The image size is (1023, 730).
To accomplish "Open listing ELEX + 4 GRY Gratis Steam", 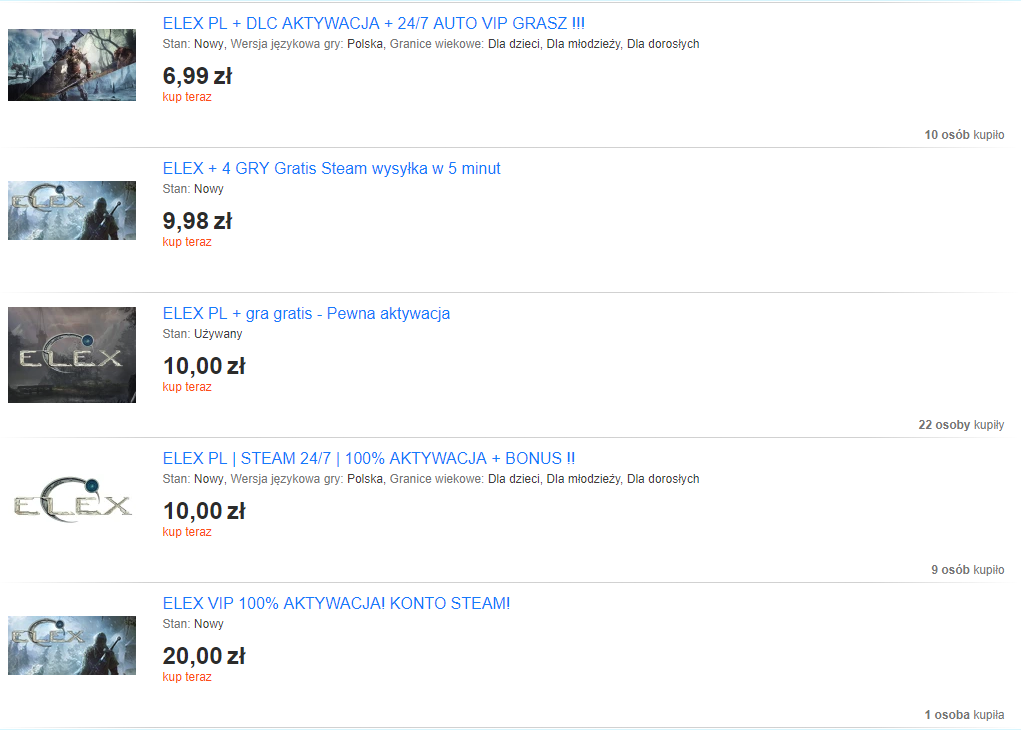I will click(331, 168).
